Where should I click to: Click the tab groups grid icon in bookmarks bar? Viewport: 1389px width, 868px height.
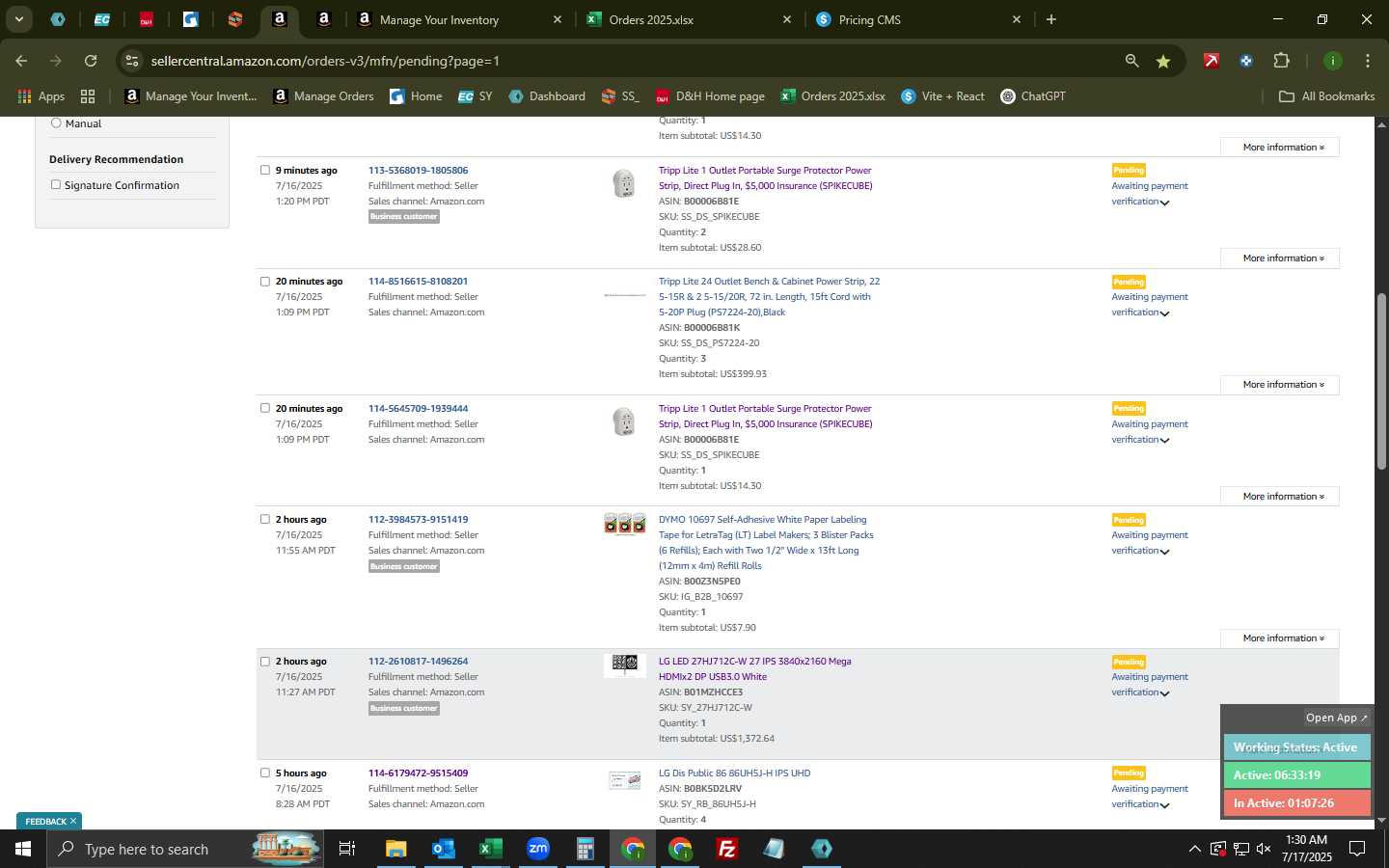pyautogui.click(x=88, y=96)
